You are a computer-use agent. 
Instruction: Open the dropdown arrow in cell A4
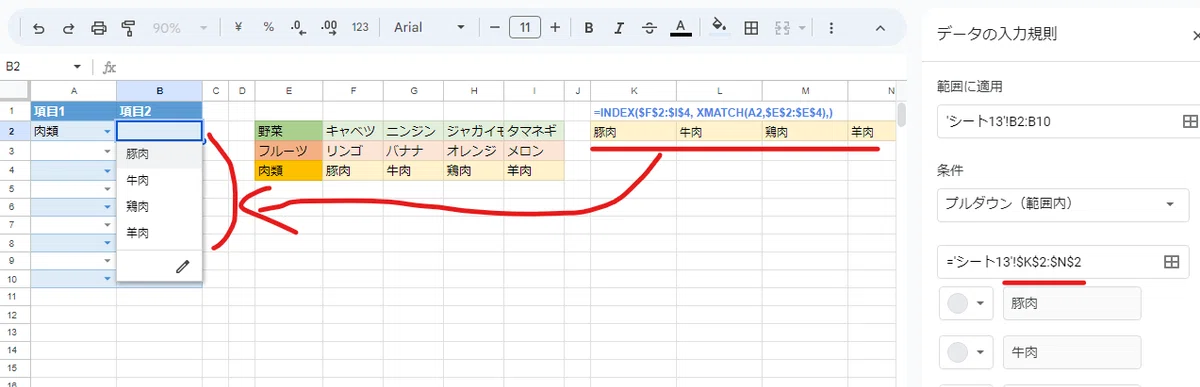108,171
